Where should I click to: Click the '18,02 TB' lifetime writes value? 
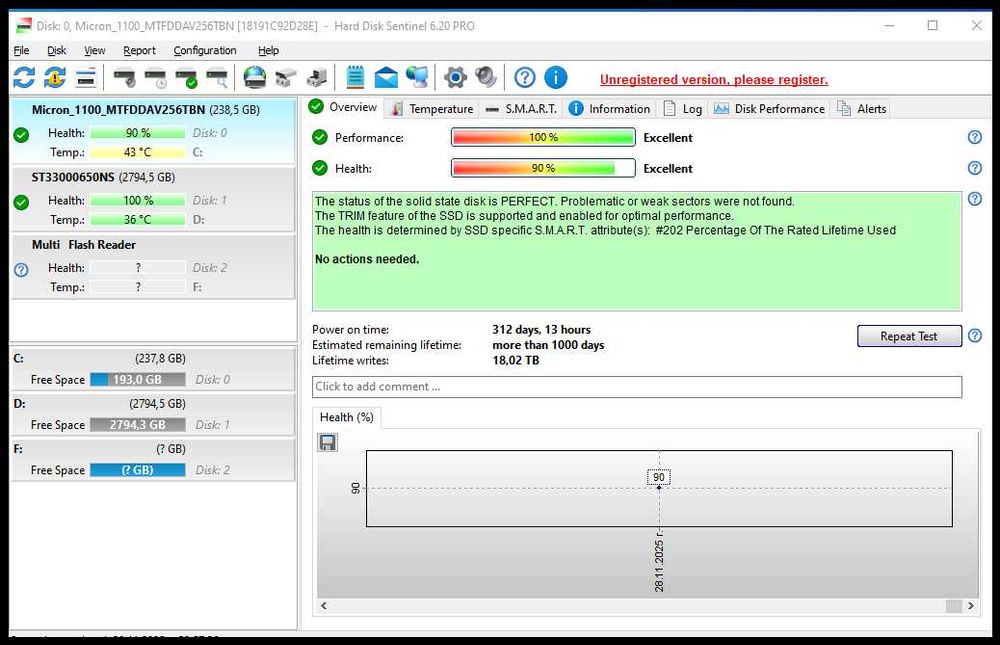coord(516,360)
